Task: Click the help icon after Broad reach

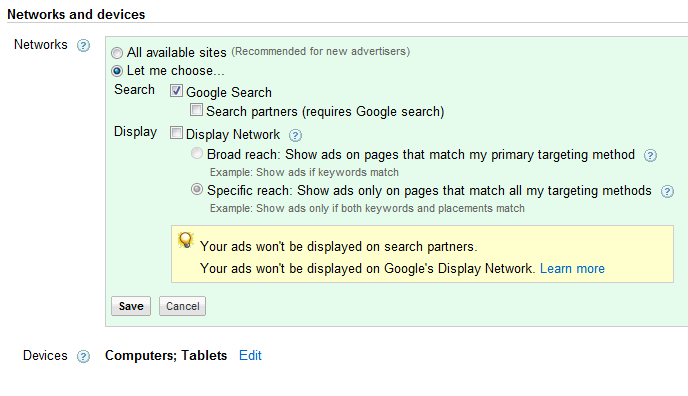Action: 650,155
